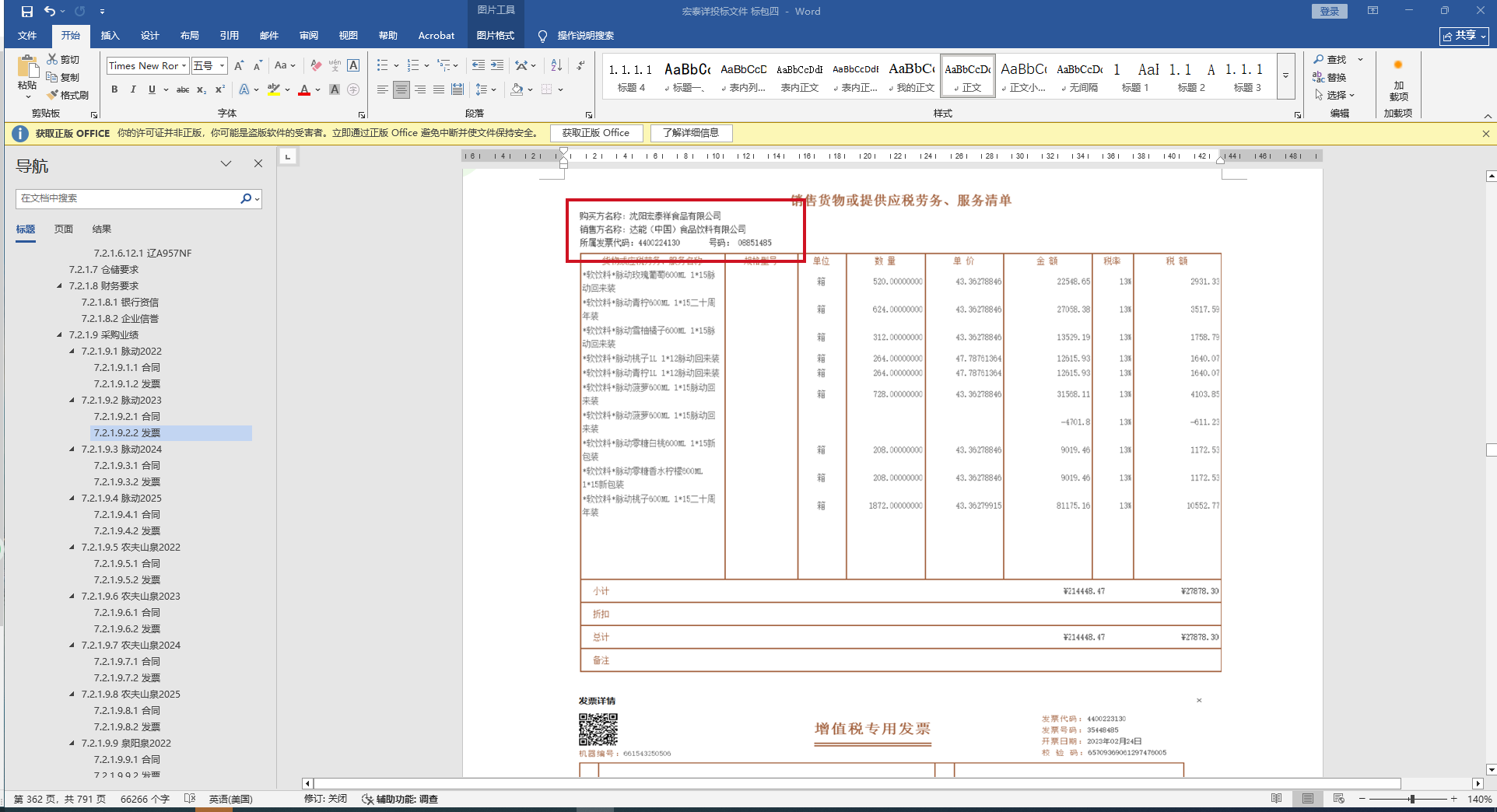
Task: Collapse the 7.2.1.9 采购业绩 node
Action: [x=60, y=335]
